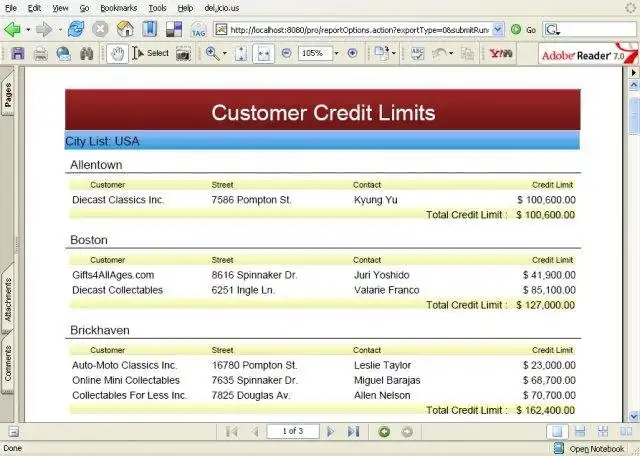Click Open Notebook in status bar
The width and height of the screenshot is (640, 456).
589,448
